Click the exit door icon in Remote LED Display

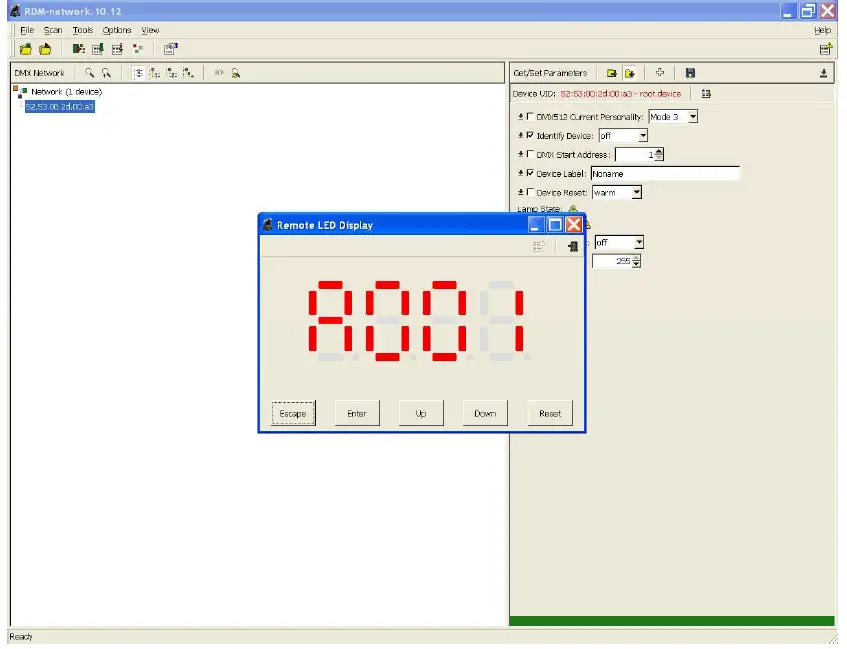click(570, 244)
